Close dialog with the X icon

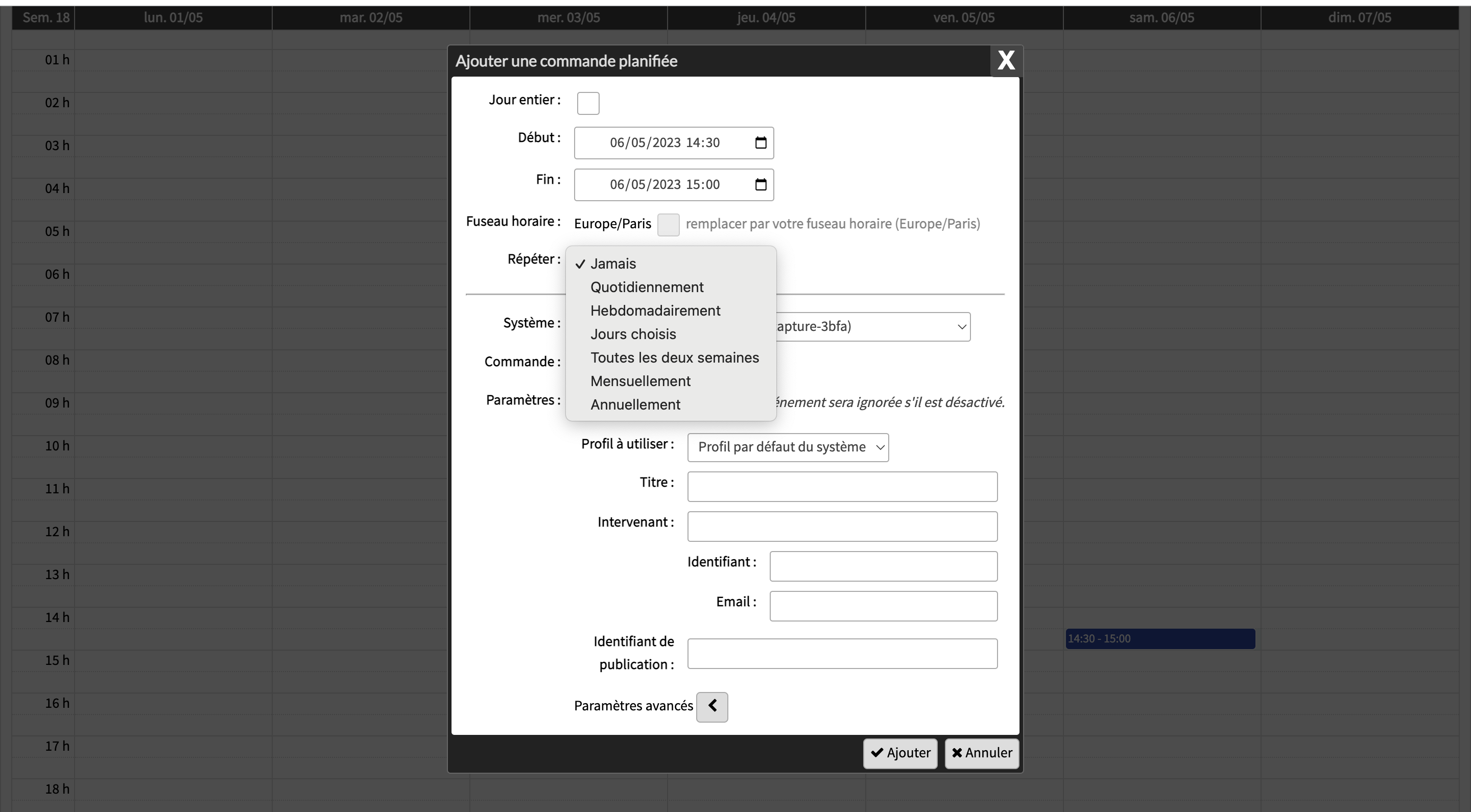1006,61
